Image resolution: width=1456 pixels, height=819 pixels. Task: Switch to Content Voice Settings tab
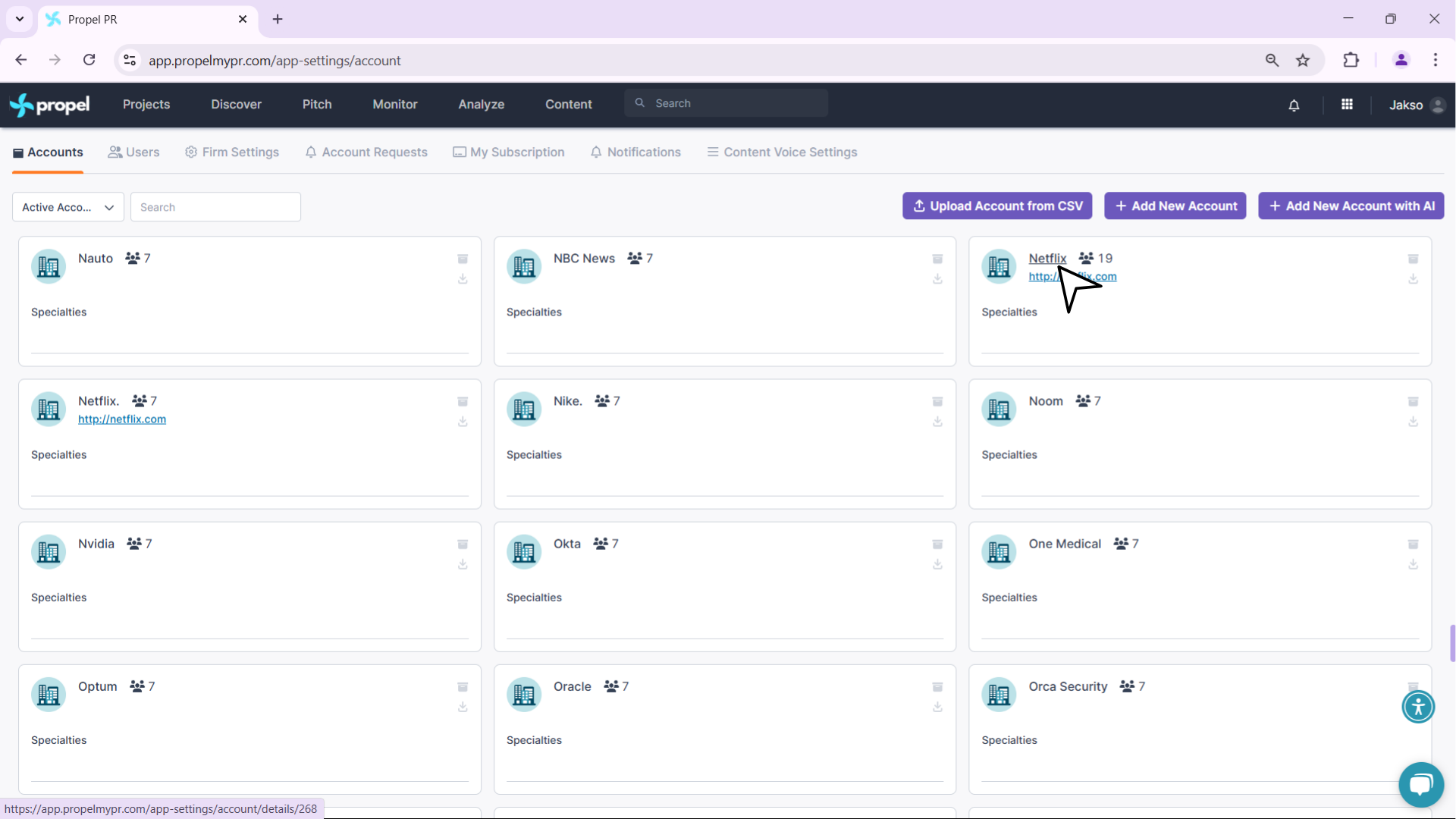pyautogui.click(x=782, y=152)
